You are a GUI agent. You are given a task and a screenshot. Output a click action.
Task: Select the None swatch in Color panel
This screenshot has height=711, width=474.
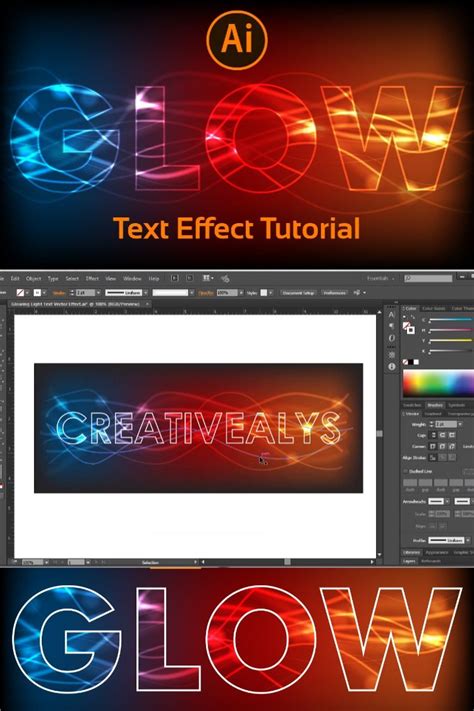pos(406,362)
